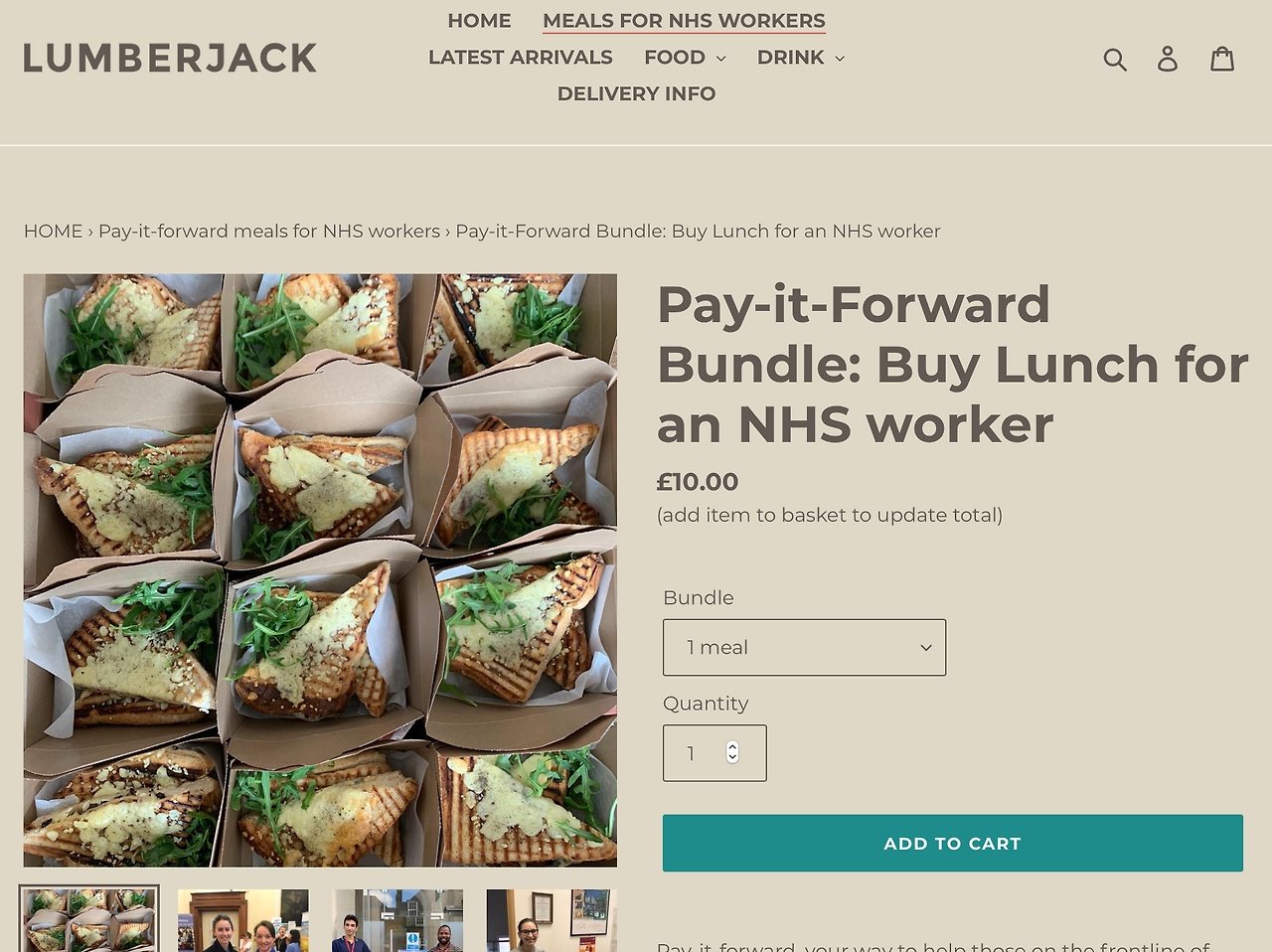1272x952 pixels.
Task: Open Pay-it-forward meals for NHS workers breadcrumb
Action: click(x=269, y=232)
